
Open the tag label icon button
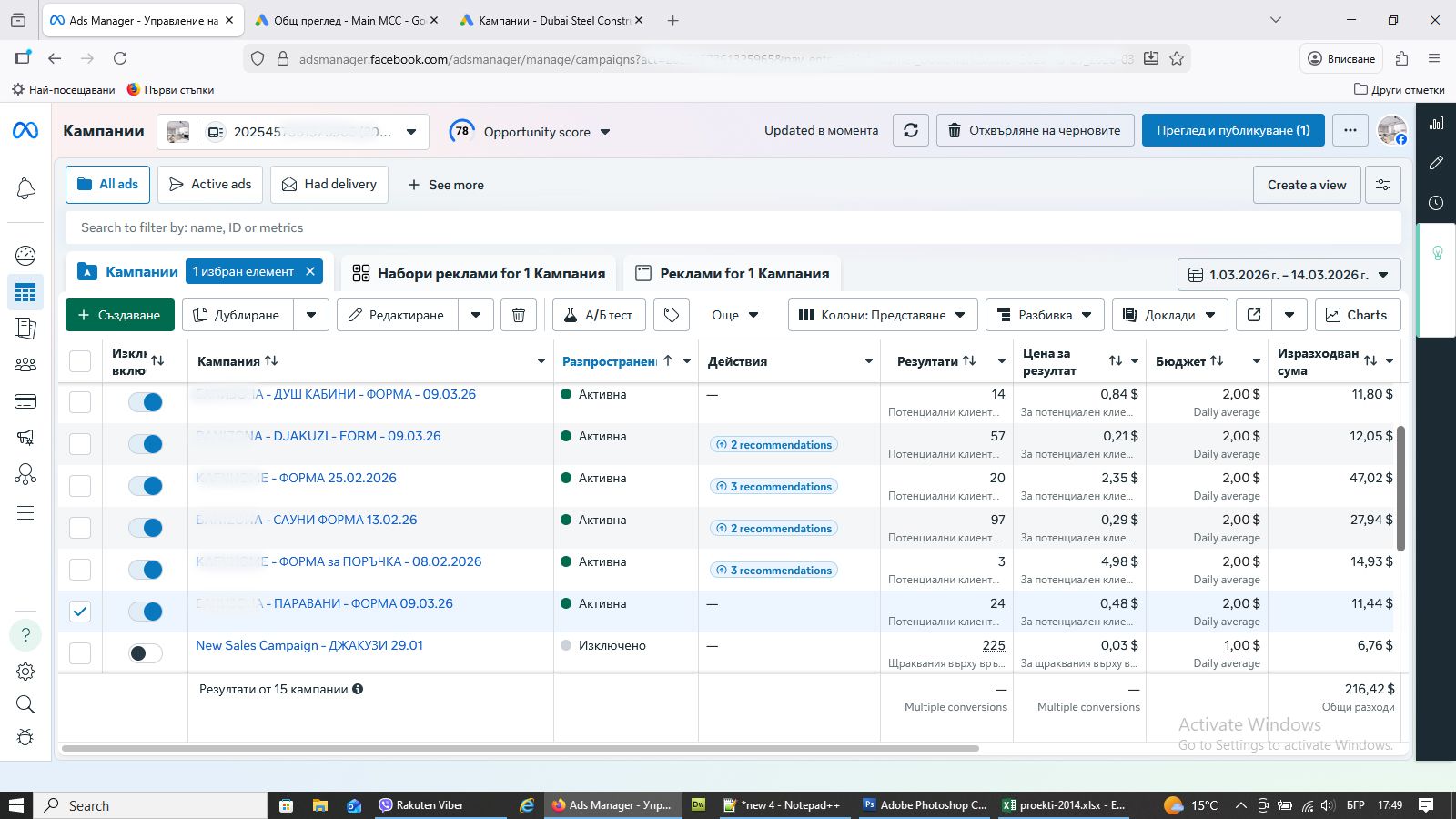pyautogui.click(x=672, y=315)
